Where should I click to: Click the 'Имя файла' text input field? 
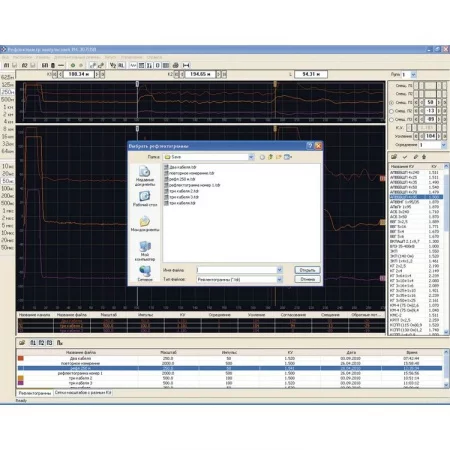pos(236,270)
